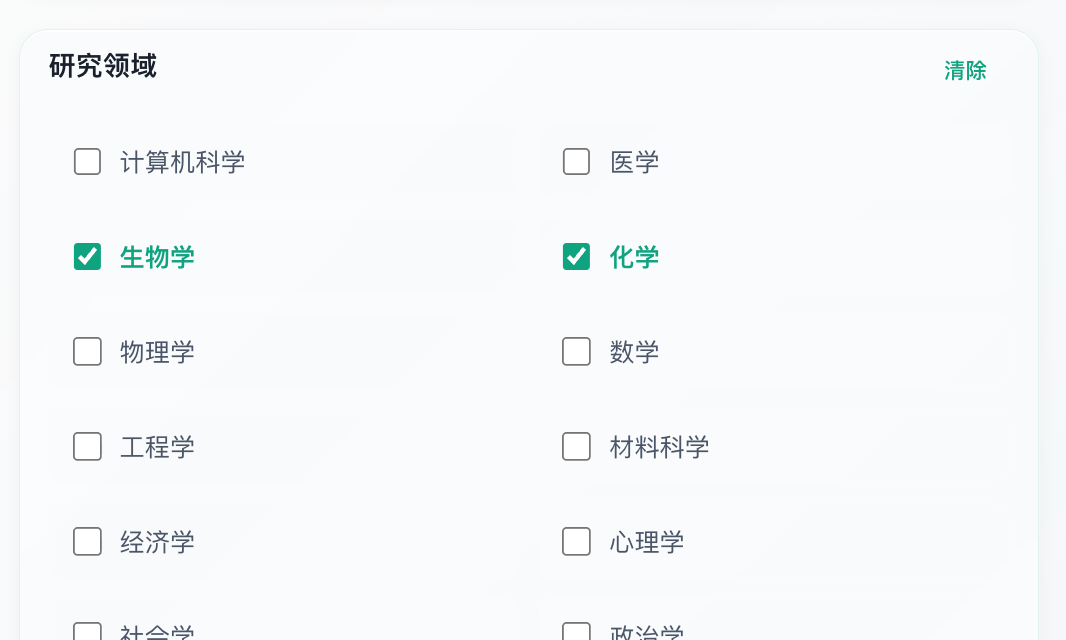Select the 数学 checkbox

coord(576,352)
